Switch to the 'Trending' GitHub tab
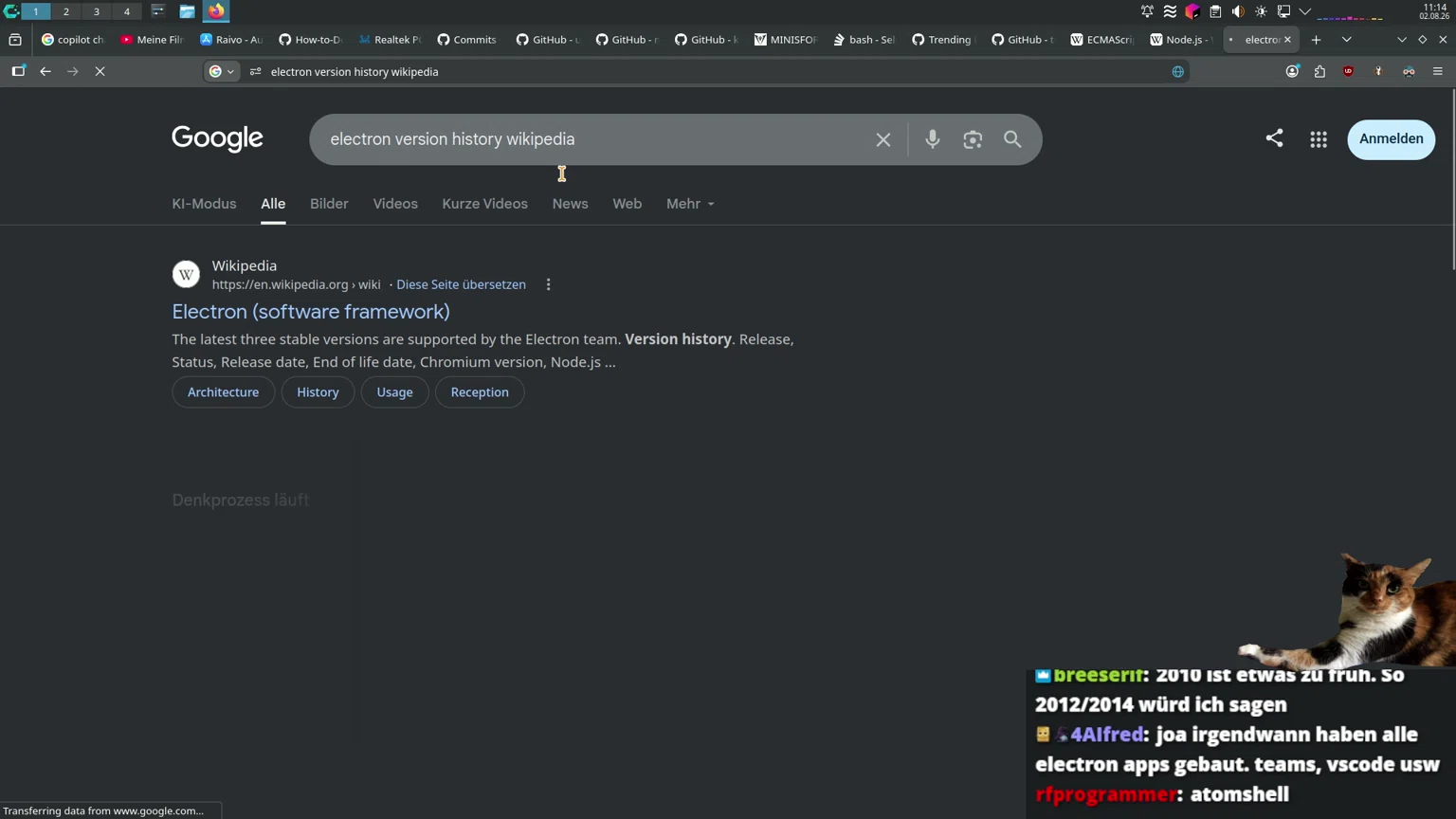Screen dimensions: 1456x819 943,40
